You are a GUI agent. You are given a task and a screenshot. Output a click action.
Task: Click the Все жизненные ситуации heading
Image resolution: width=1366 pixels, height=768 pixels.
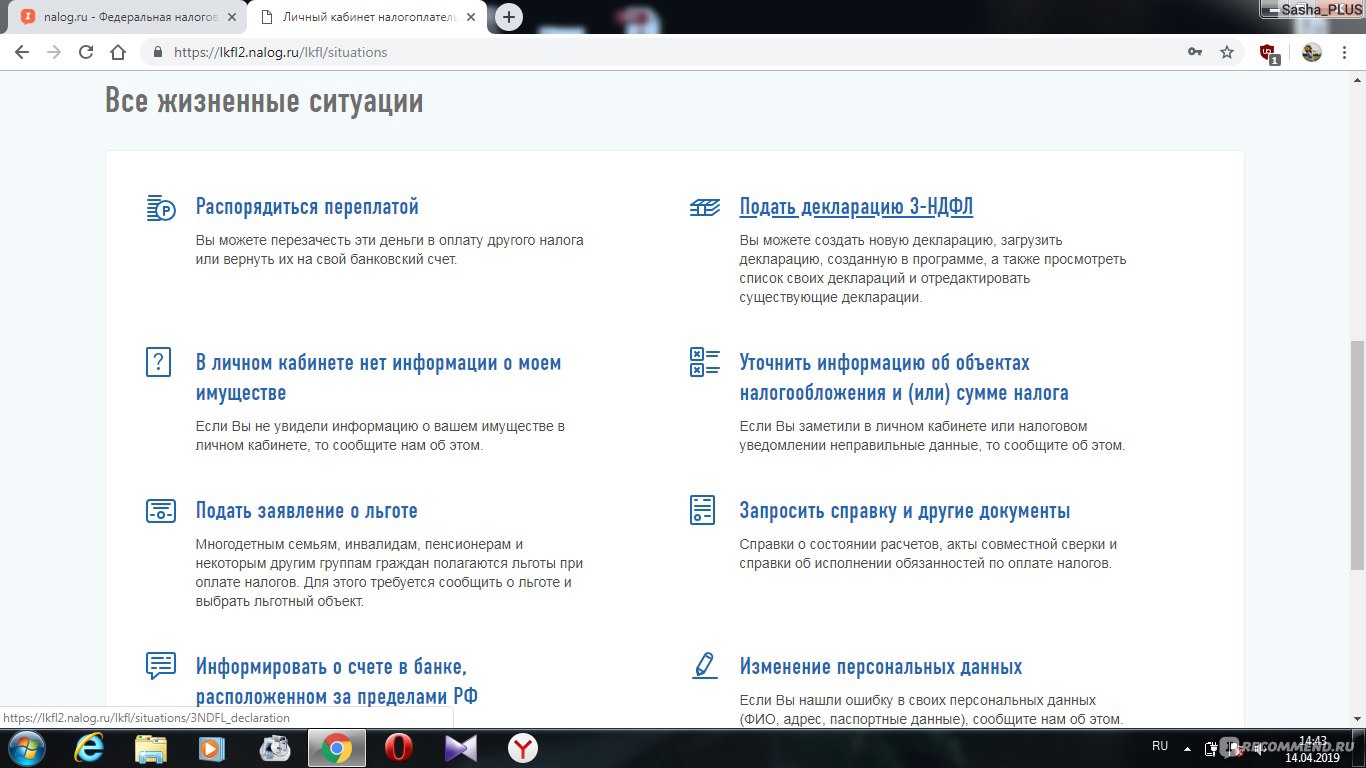click(x=264, y=101)
